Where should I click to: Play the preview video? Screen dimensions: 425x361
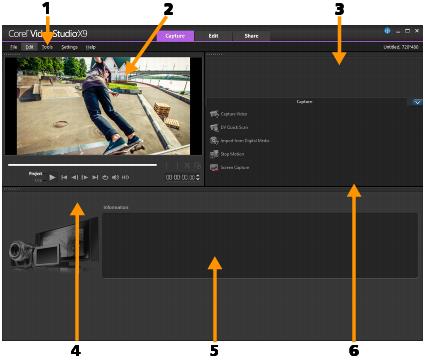tap(52, 177)
